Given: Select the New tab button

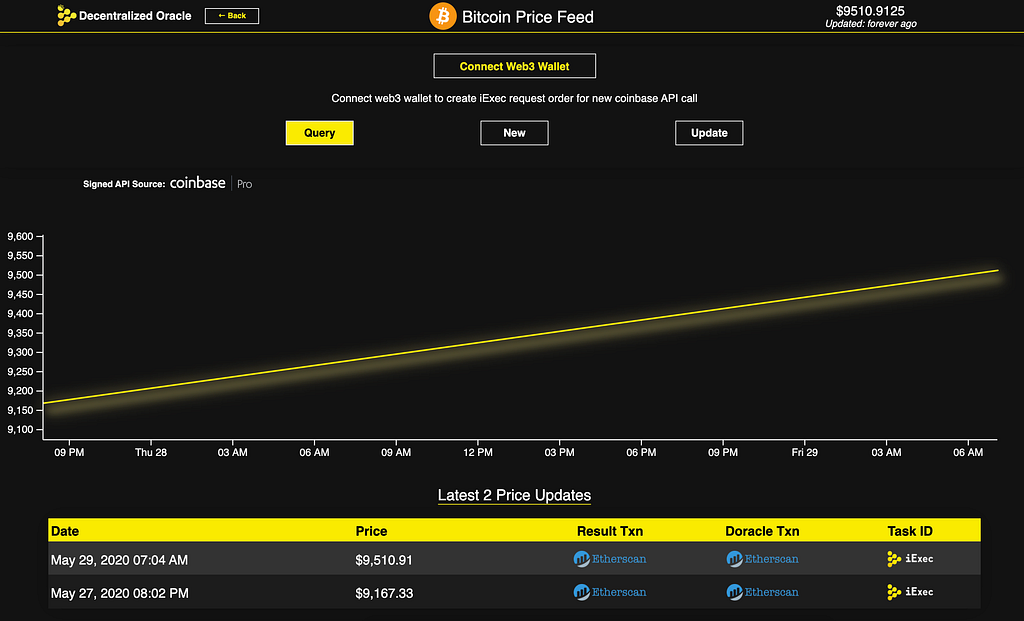Looking at the screenshot, I should (515, 133).
